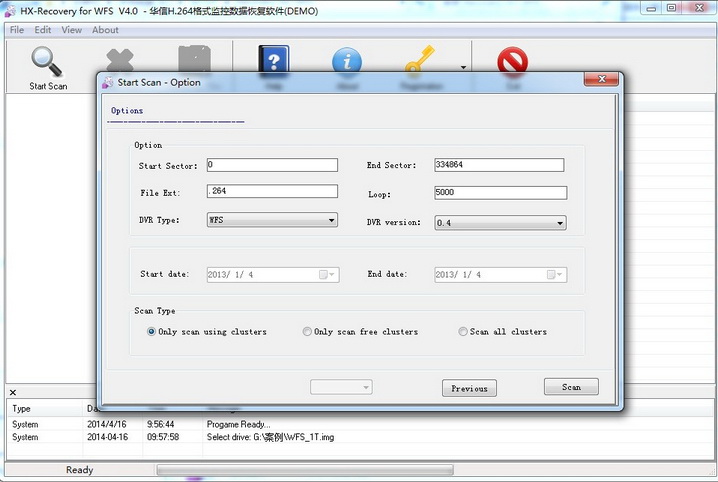Click the Scan button
718x482 pixels.
[571, 387]
